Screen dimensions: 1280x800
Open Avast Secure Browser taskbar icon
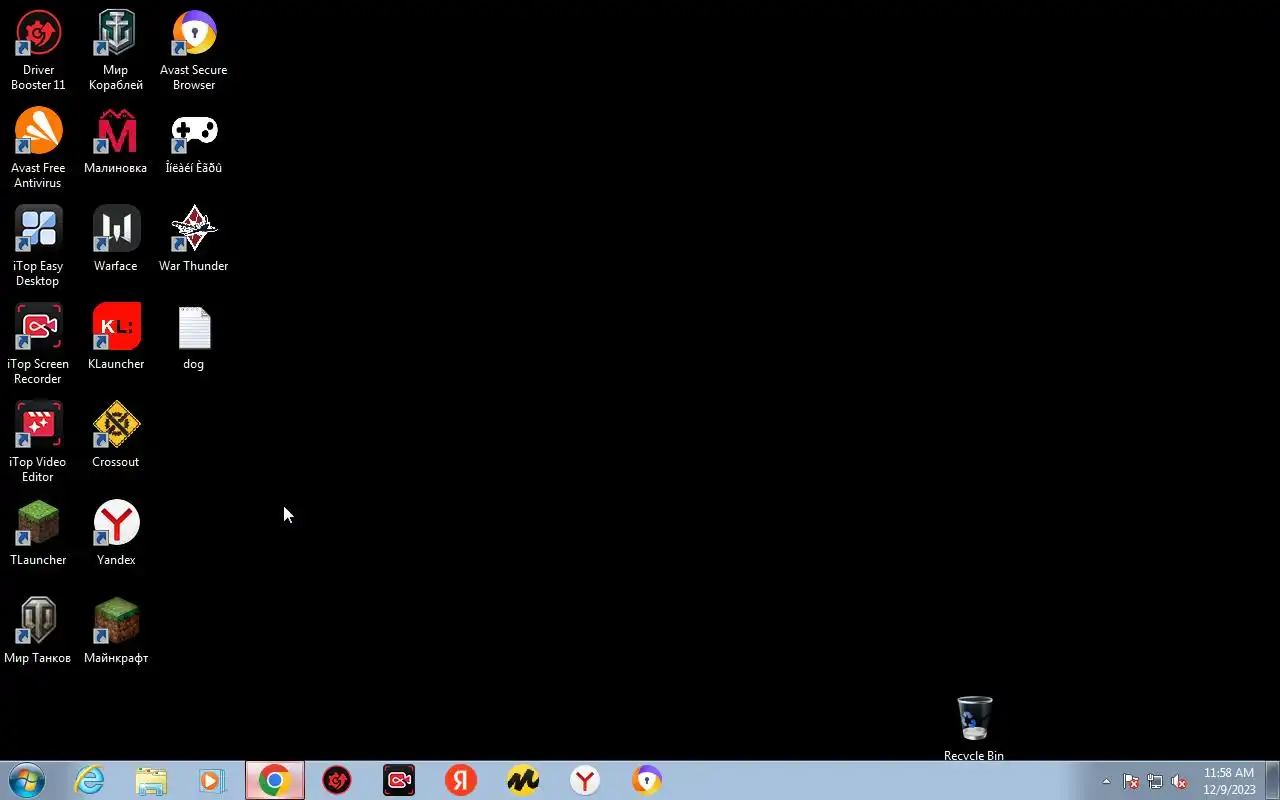pos(647,780)
